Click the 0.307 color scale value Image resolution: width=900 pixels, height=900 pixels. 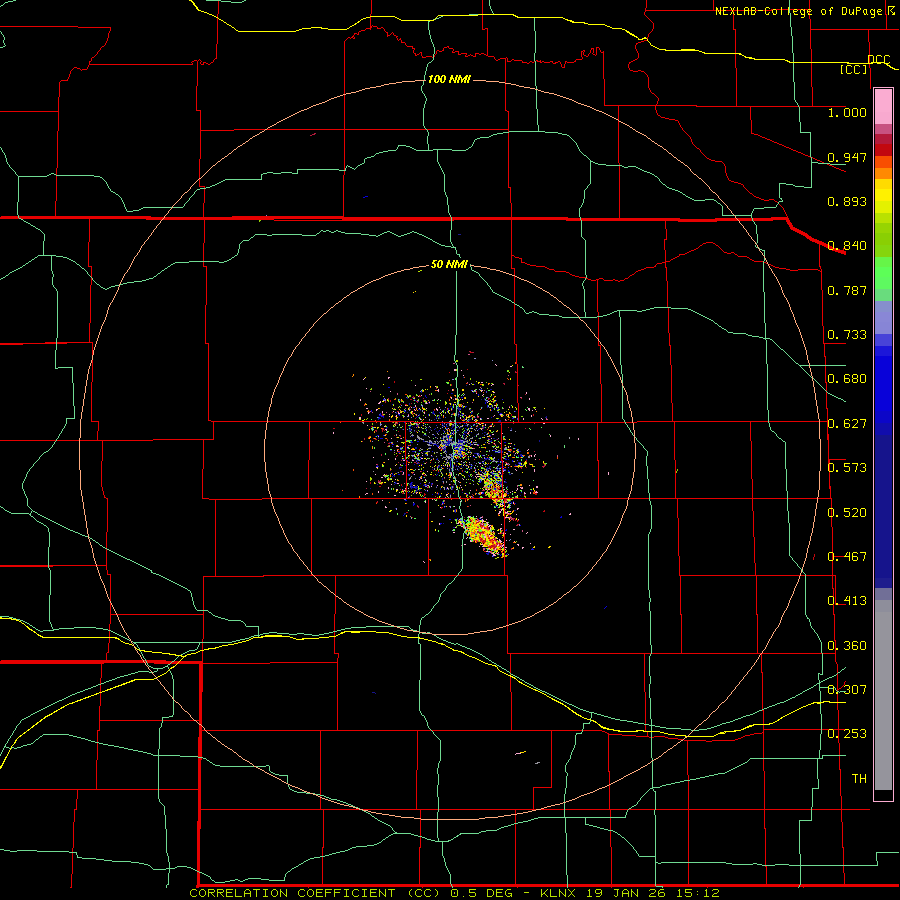tap(847, 689)
